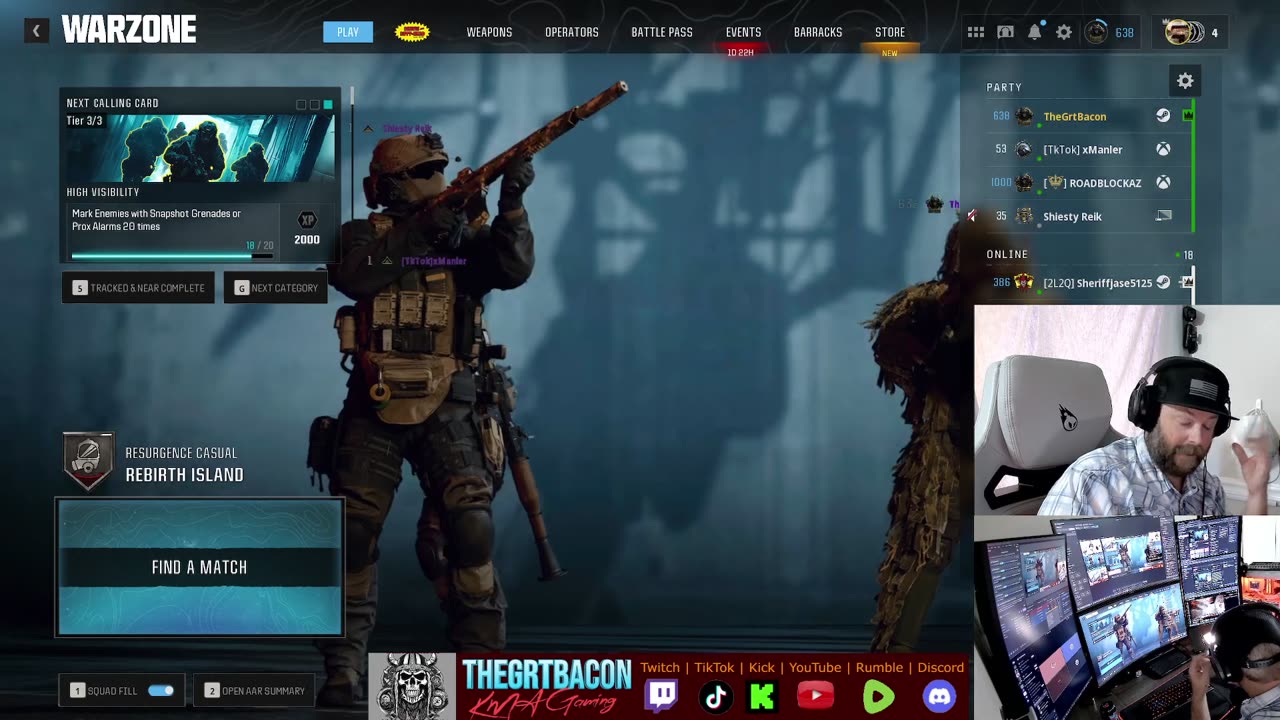This screenshot has width=1280, height=720.
Task: Click the friends list scrollbar
Action: (1194, 283)
